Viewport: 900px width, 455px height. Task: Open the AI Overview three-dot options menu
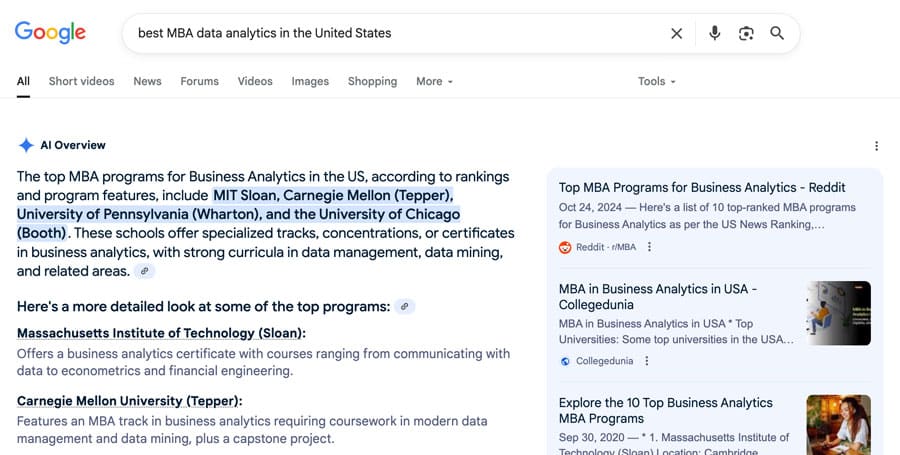[x=876, y=146]
